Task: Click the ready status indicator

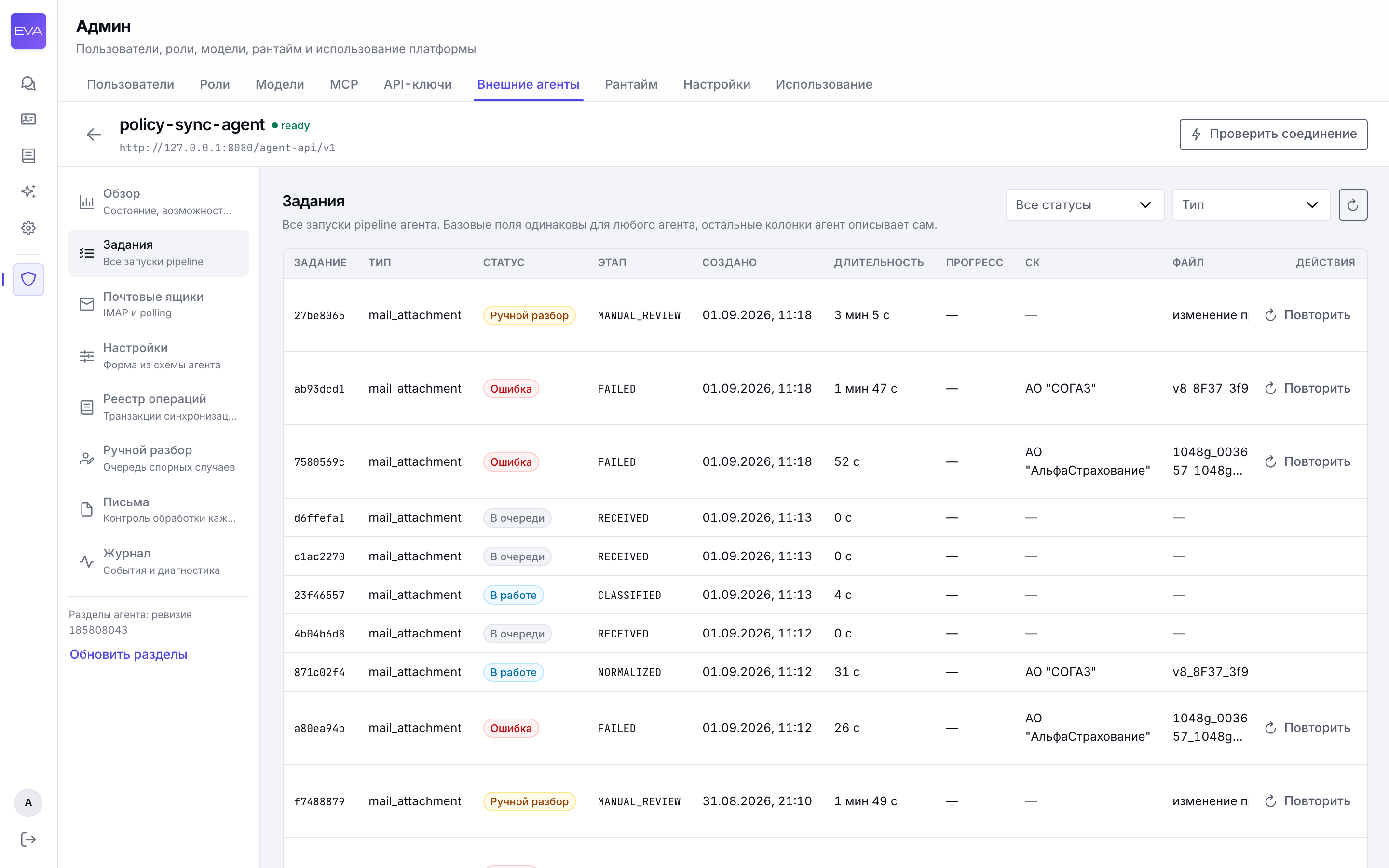Action: (x=290, y=125)
